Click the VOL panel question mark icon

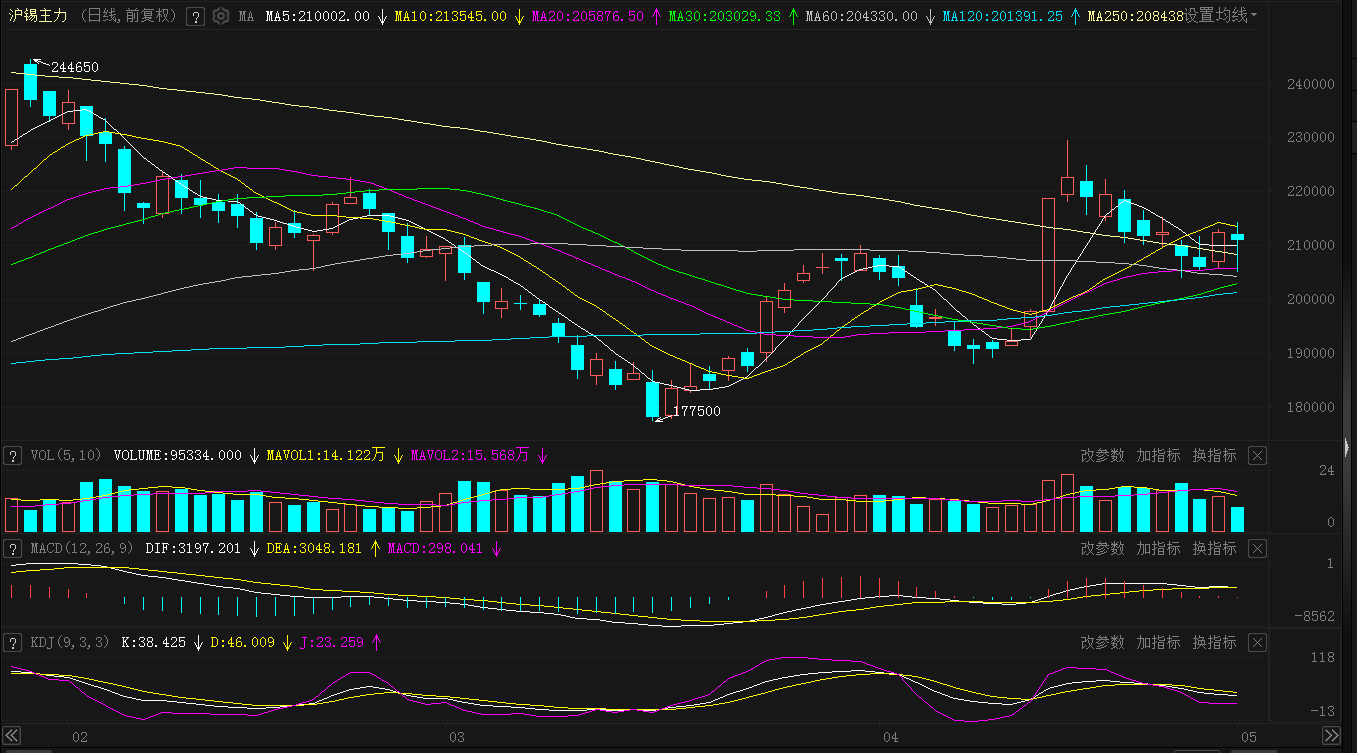[13, 456]
